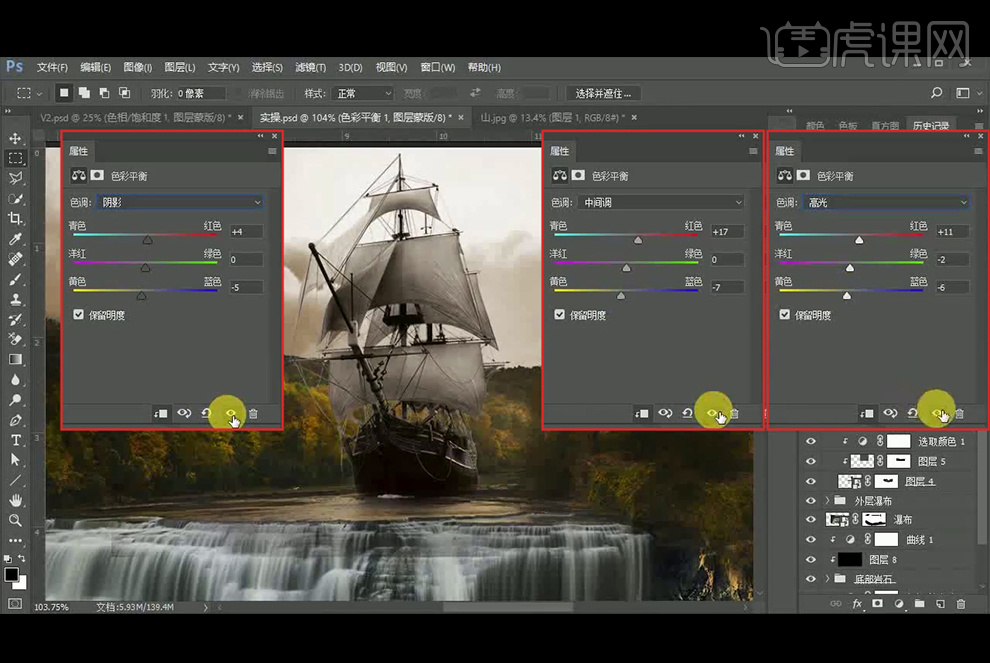Viewport: 990px width, 663px height.
Task: Open the 图层(L) menu
Action: (180, 68)
